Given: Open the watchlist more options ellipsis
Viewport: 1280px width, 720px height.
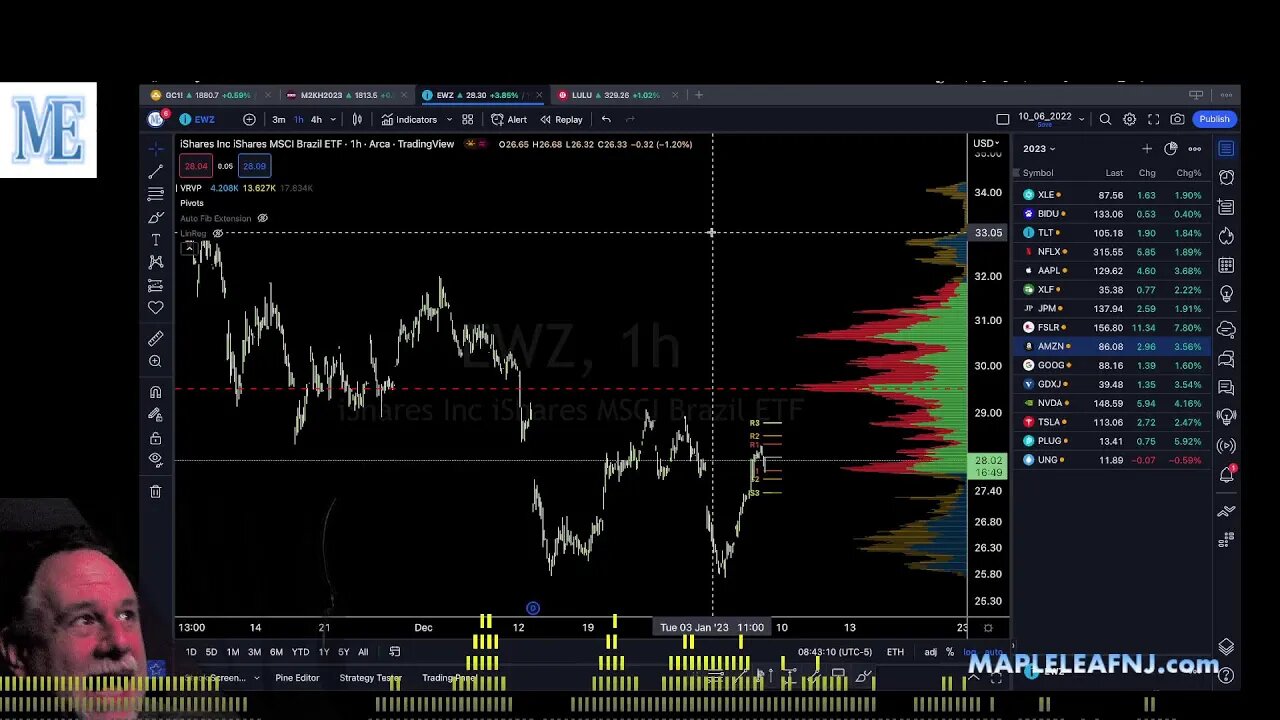Looking at the screenshot, I should point(1194,148).
